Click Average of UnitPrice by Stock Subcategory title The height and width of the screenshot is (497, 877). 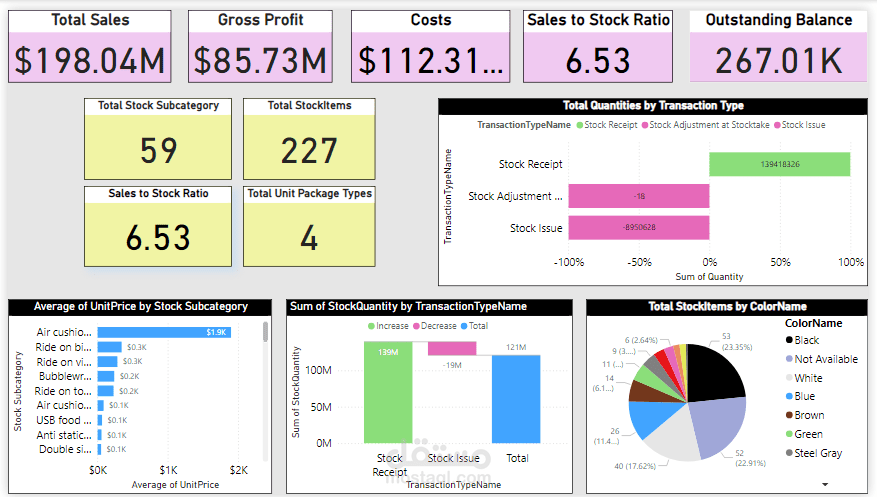(x=140, y=306)
